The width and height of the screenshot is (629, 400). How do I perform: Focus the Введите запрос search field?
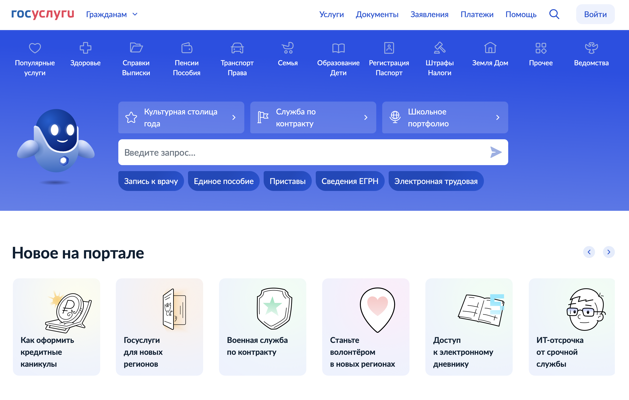click(300, 152)
